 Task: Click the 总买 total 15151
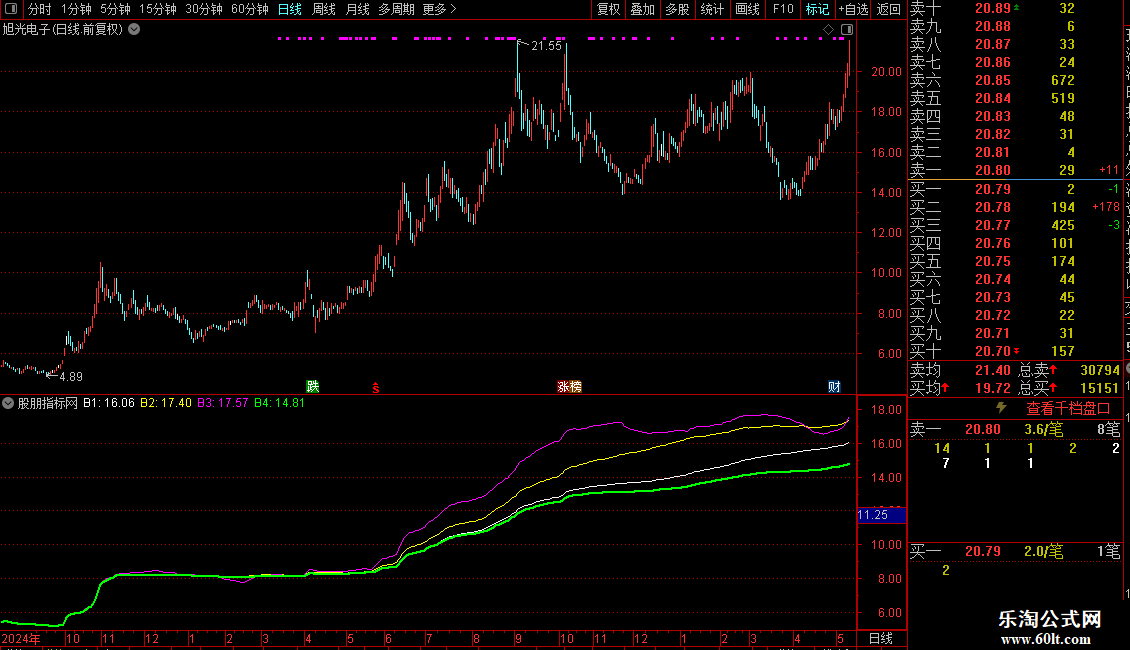[1100, 388]
